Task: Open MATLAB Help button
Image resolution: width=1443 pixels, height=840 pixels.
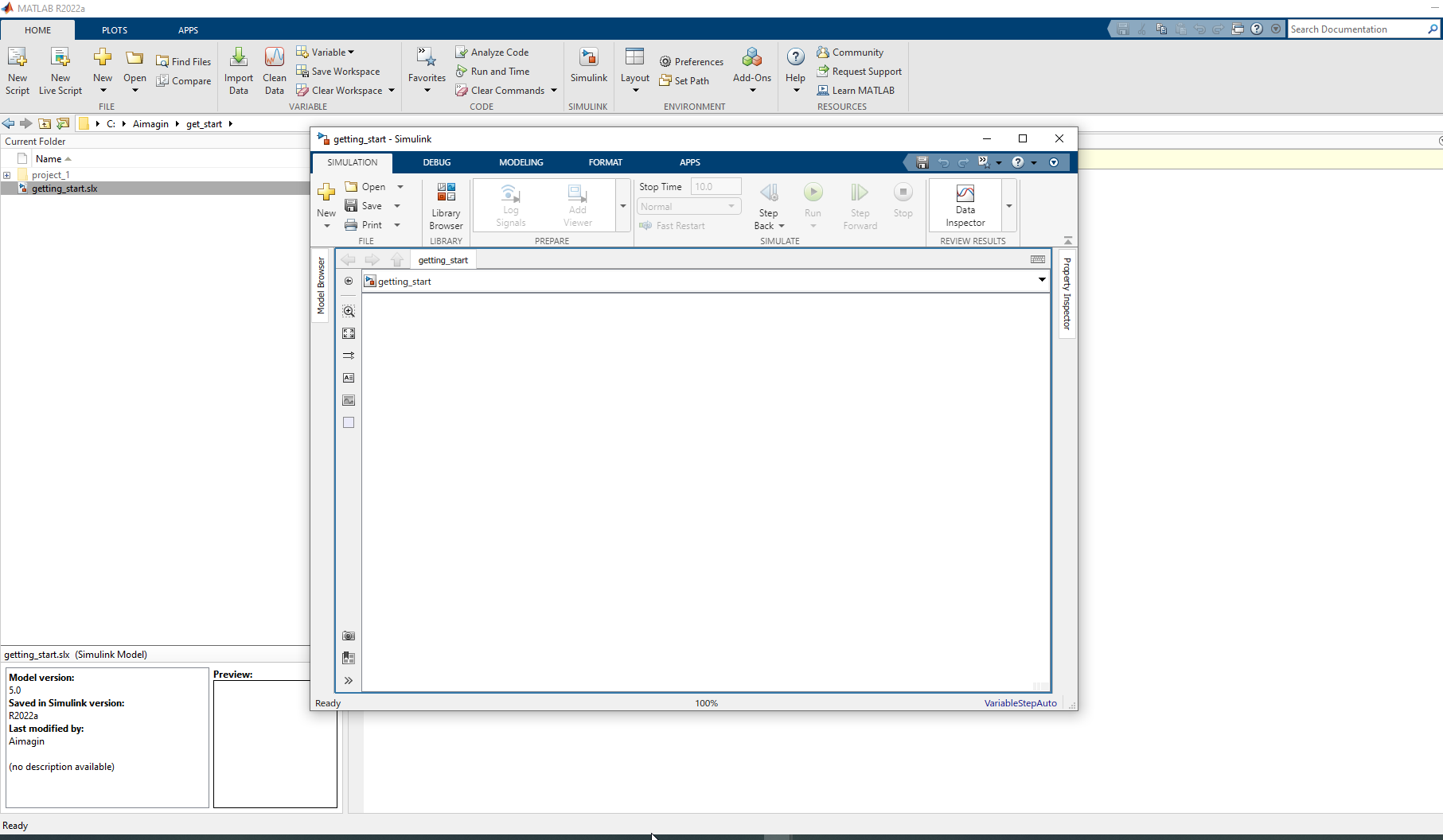Action: [795, 70]
